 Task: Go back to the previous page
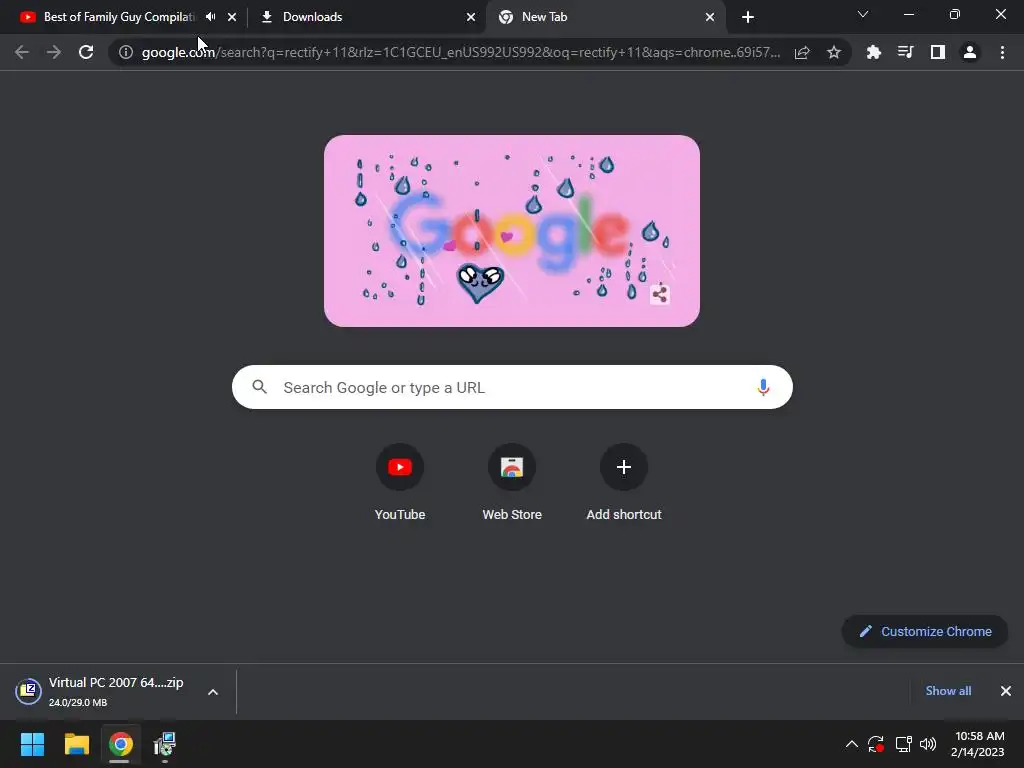click(22, 52)
